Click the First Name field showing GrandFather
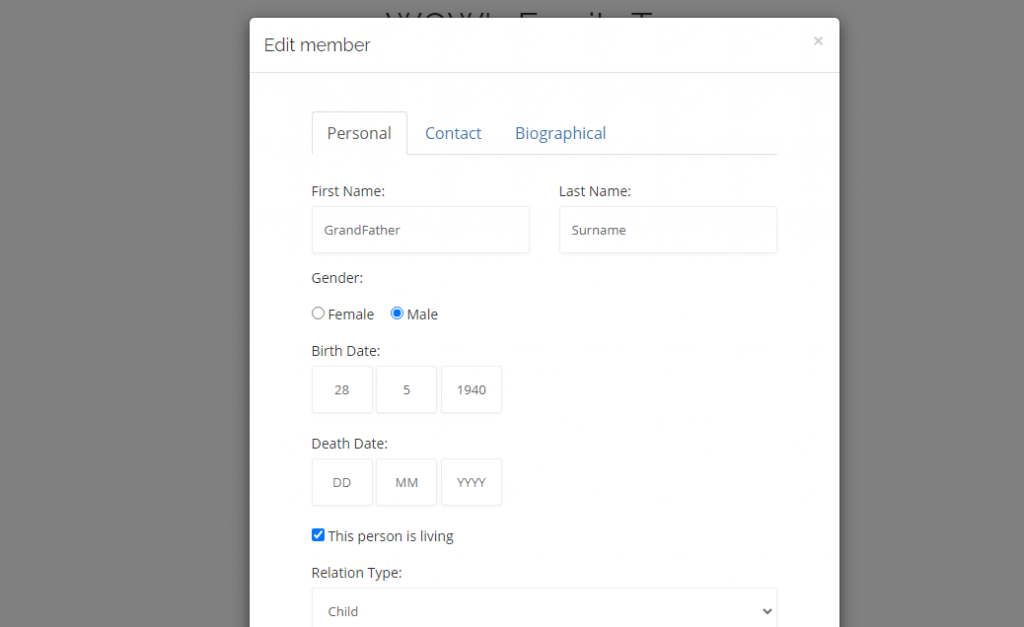 [420, 229]
